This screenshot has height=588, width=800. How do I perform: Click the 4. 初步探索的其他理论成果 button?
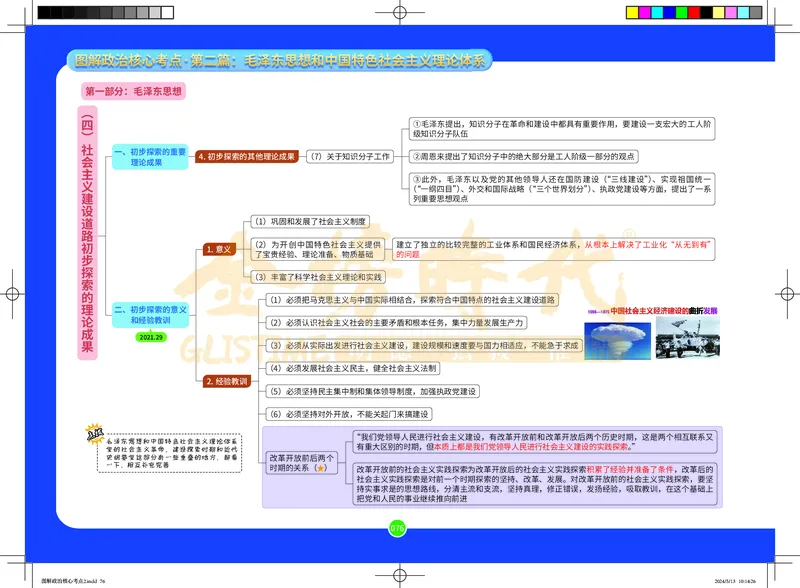tap(246, 155)
